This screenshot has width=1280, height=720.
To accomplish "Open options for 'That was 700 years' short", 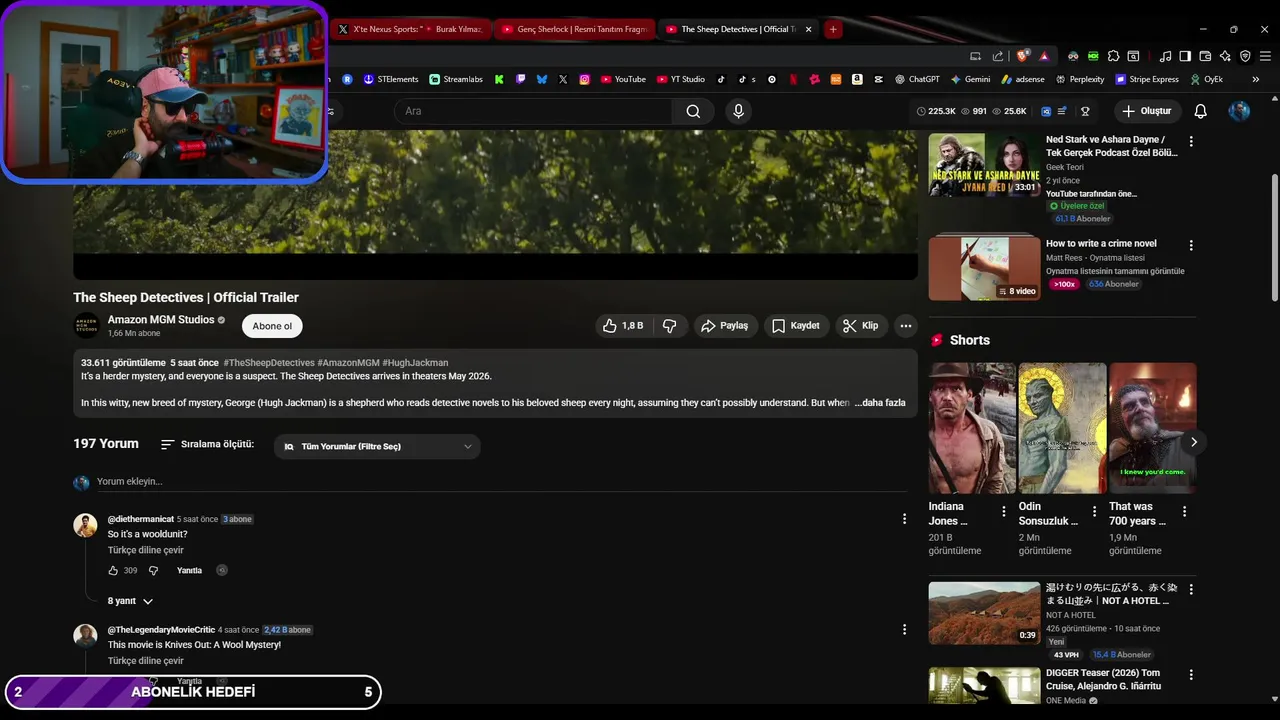I will coord(1184,511).
